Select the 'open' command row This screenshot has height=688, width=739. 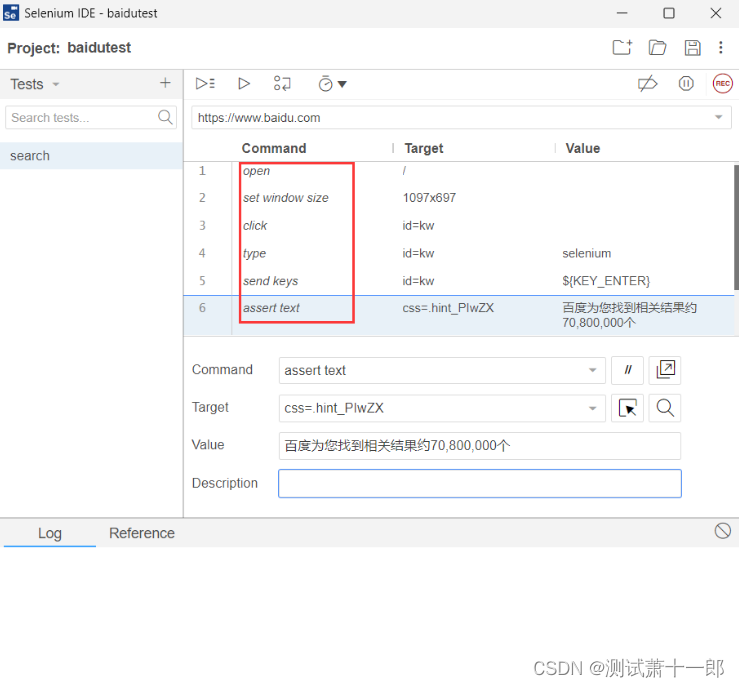[x=459, y=171]
